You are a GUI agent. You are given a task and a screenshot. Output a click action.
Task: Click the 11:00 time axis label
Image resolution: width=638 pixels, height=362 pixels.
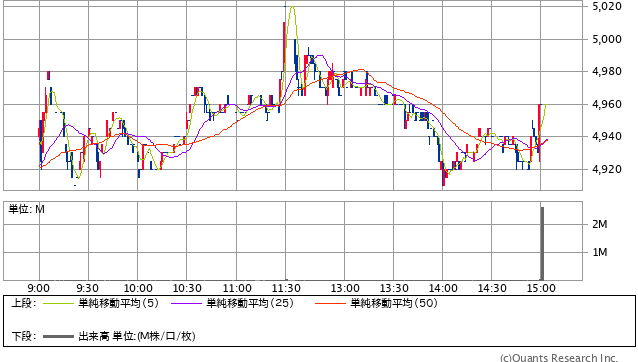point(237,288)
